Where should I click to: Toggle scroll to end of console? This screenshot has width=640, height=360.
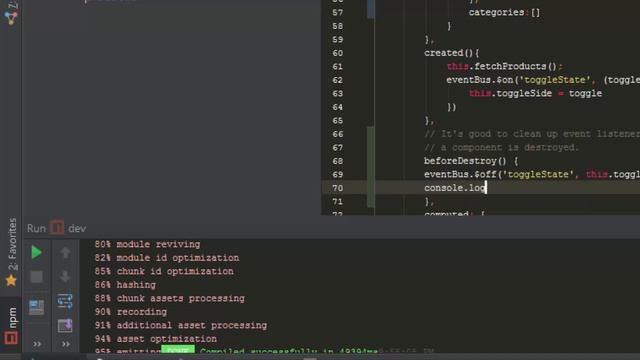65,325
